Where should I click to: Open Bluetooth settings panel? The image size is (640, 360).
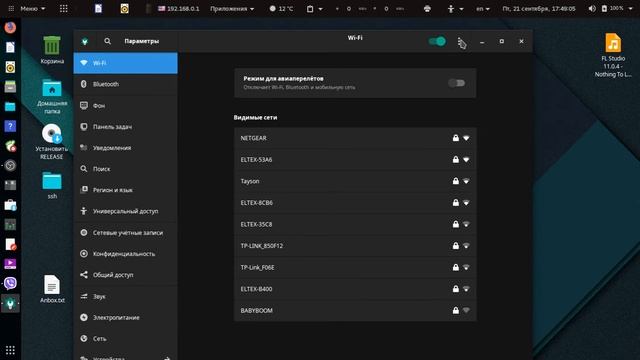[x=126, y=84]
